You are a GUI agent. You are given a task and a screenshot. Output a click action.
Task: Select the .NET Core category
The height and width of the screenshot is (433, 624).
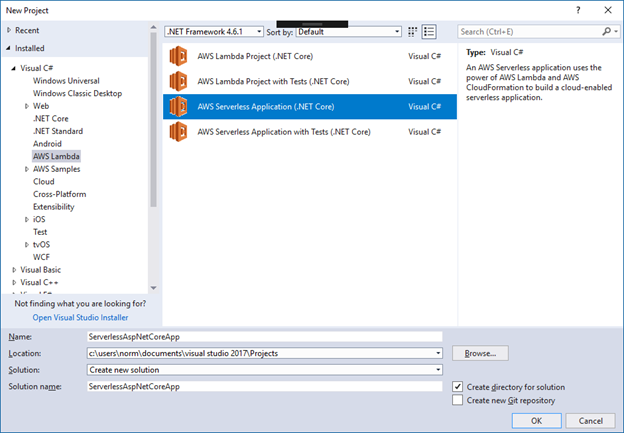point(51,118)
